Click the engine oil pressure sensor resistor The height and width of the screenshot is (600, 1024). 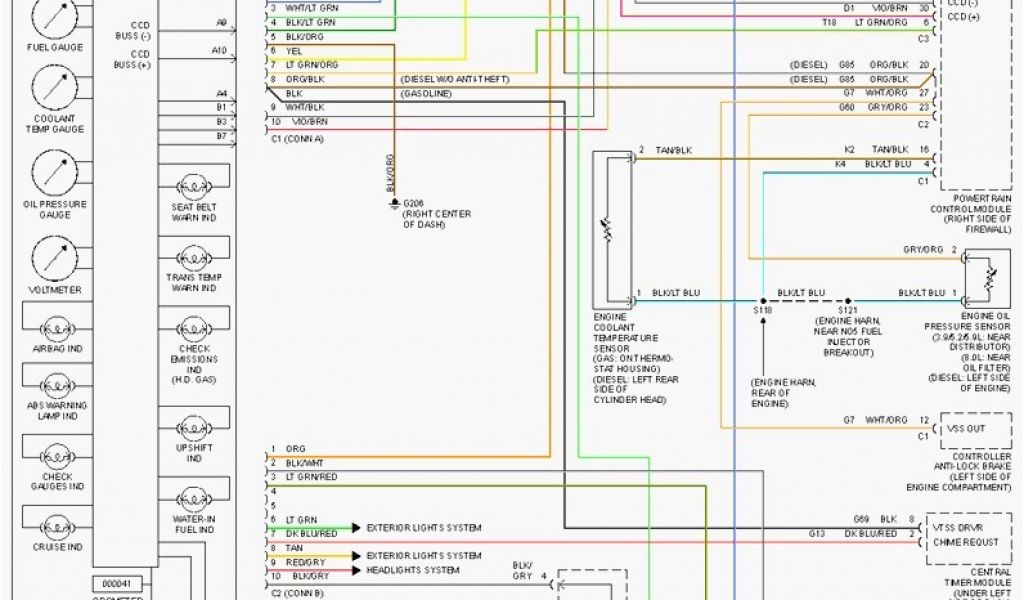[x=989, y=273]
